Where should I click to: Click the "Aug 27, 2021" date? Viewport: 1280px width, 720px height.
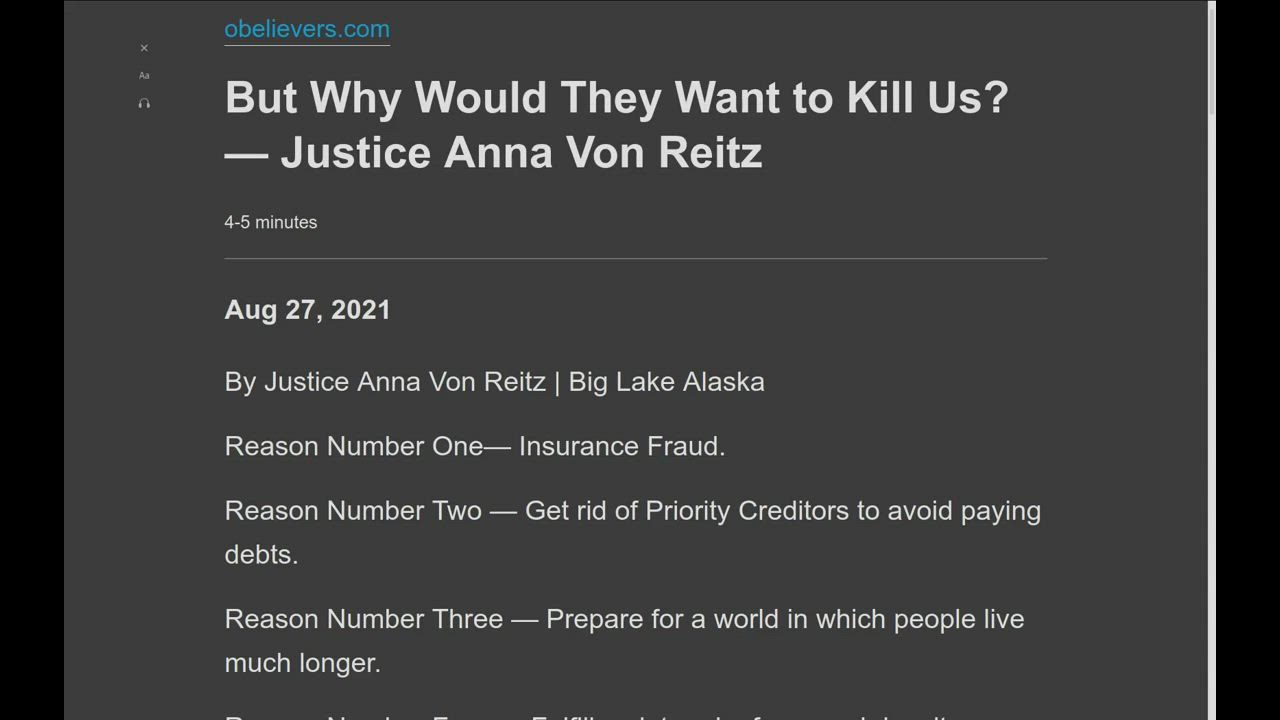pos(307,310)
